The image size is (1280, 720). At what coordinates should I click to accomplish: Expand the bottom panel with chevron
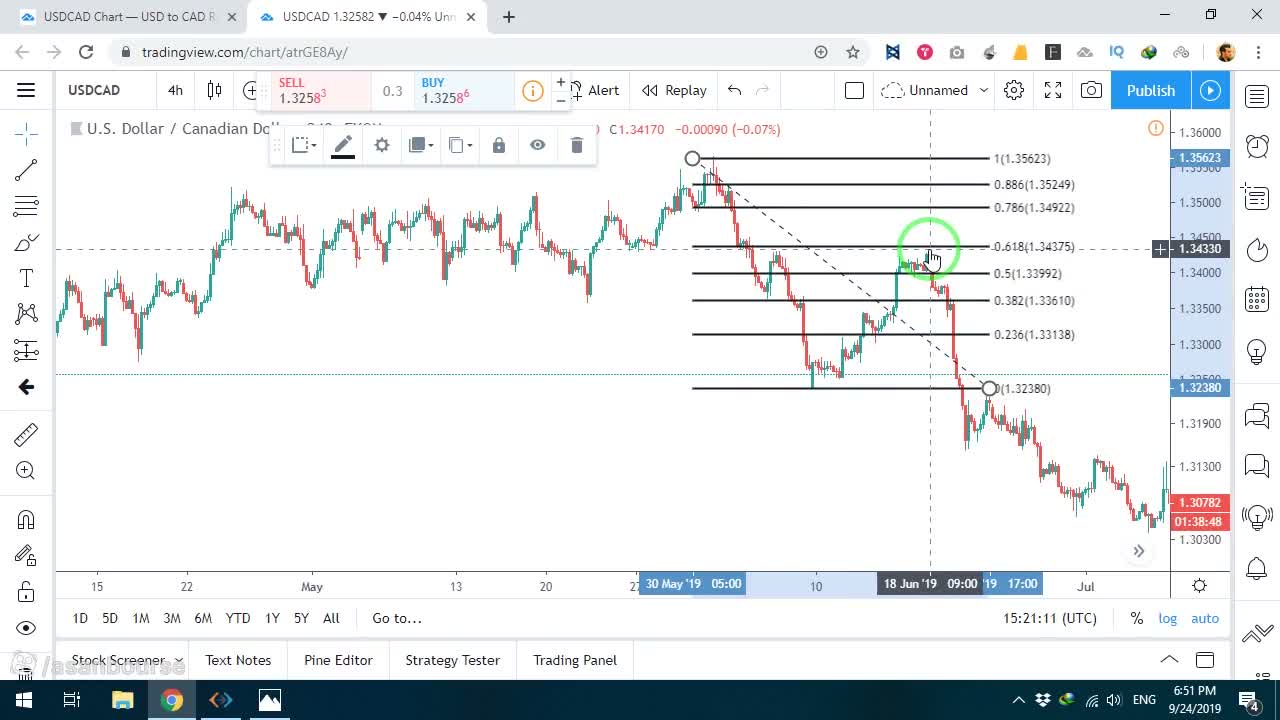pyautogui.click(x=1168, y=660)
